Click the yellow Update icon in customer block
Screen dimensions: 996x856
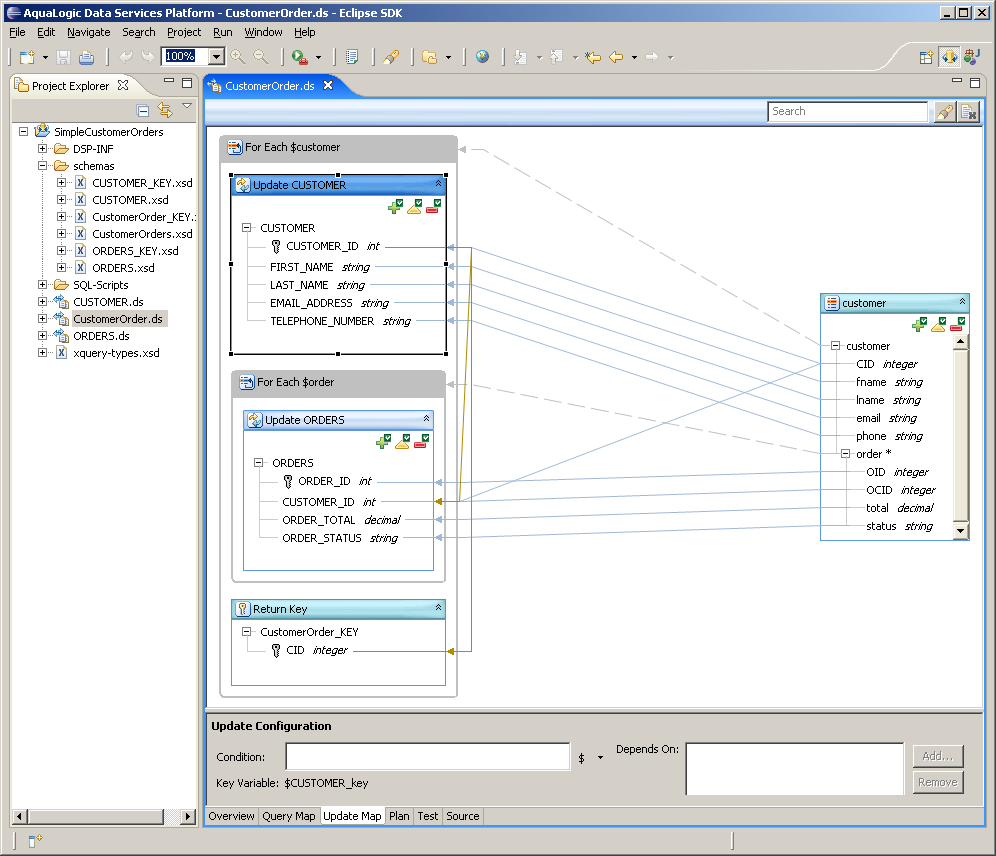(938, 324)
